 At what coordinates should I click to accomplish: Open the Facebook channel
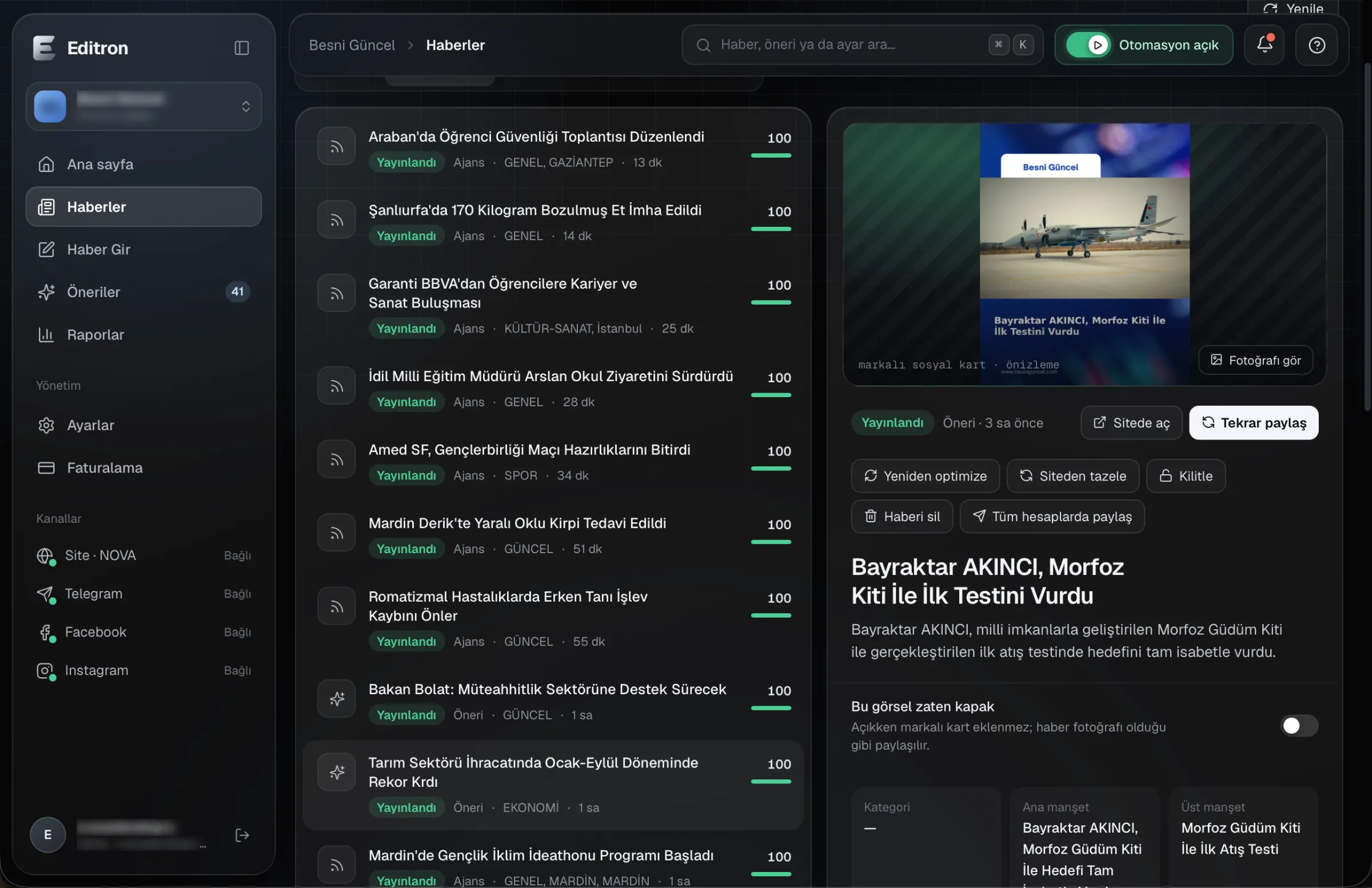pyautogui.click(x=143, y=632)
